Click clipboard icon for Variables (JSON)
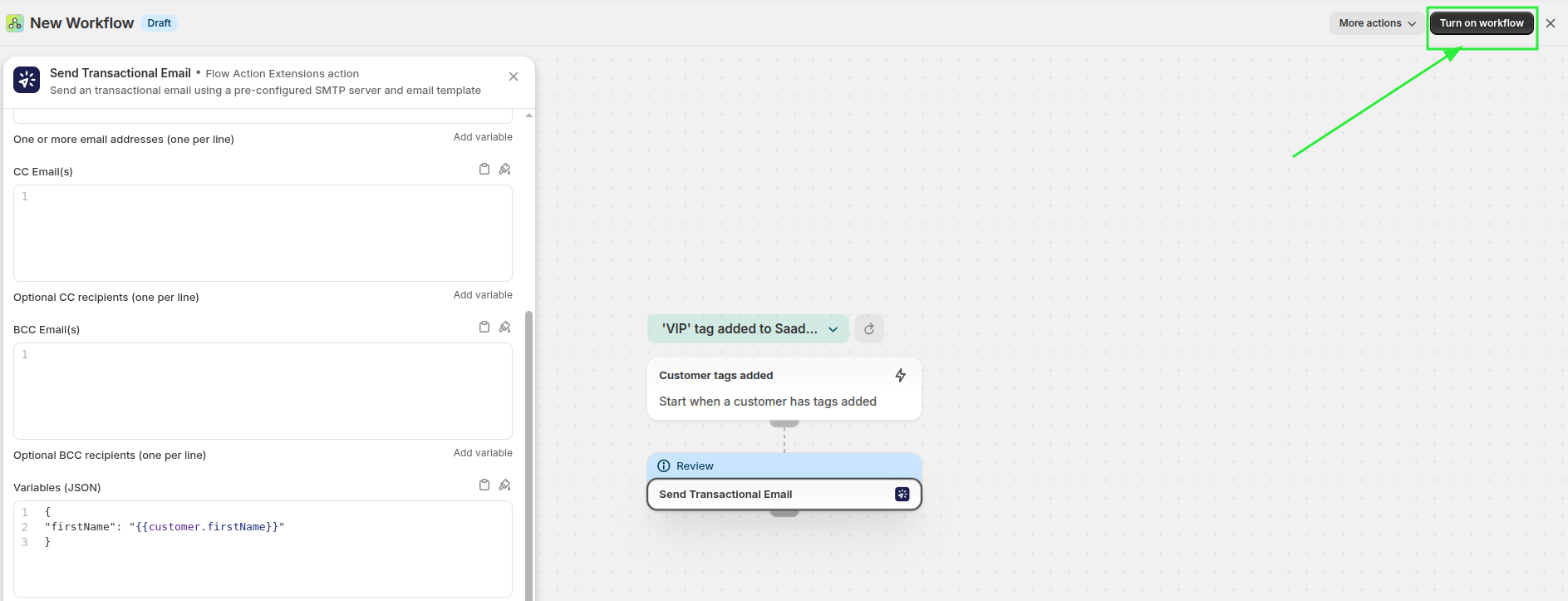The image size is (1568, 601). point(484,485)
